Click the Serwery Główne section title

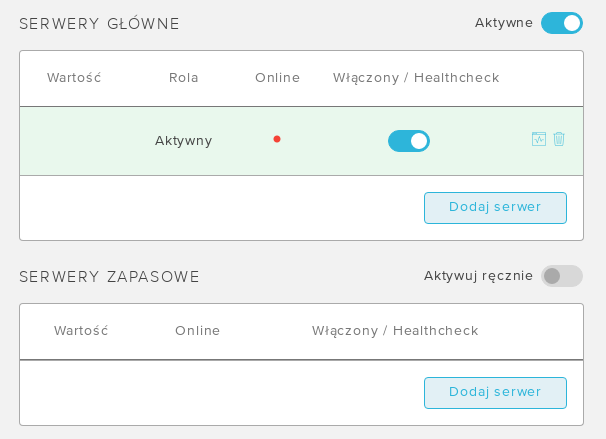click(x=99, y=23)
